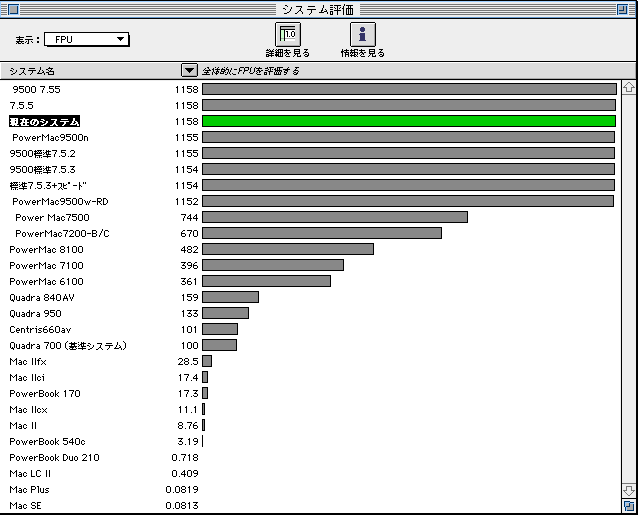Select the Quadra 950 row
638x515 pixels.
[x=309, y=313]
